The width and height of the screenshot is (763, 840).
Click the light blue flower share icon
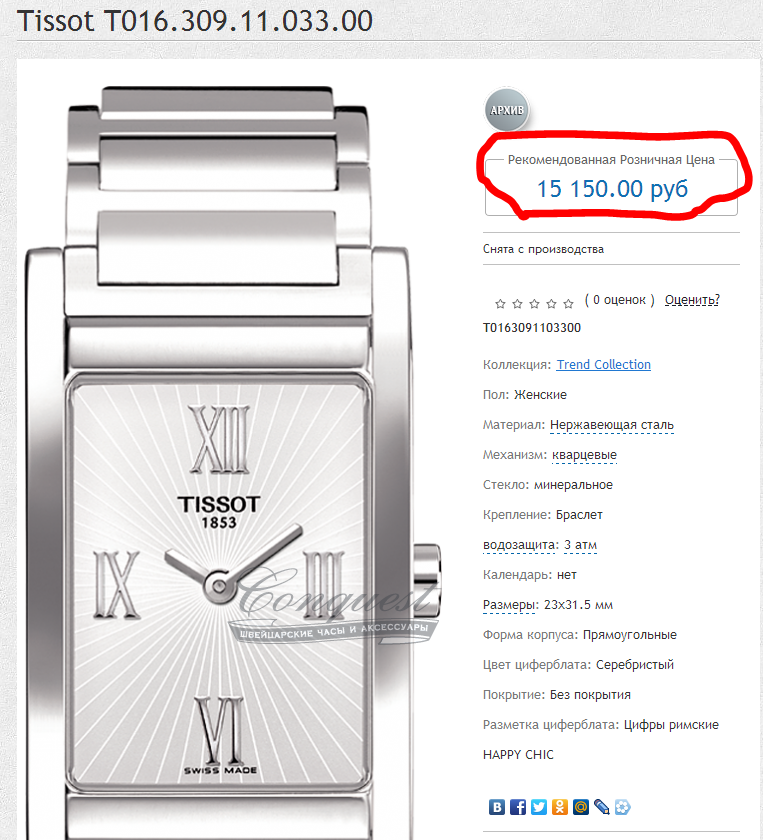[622, 807]
